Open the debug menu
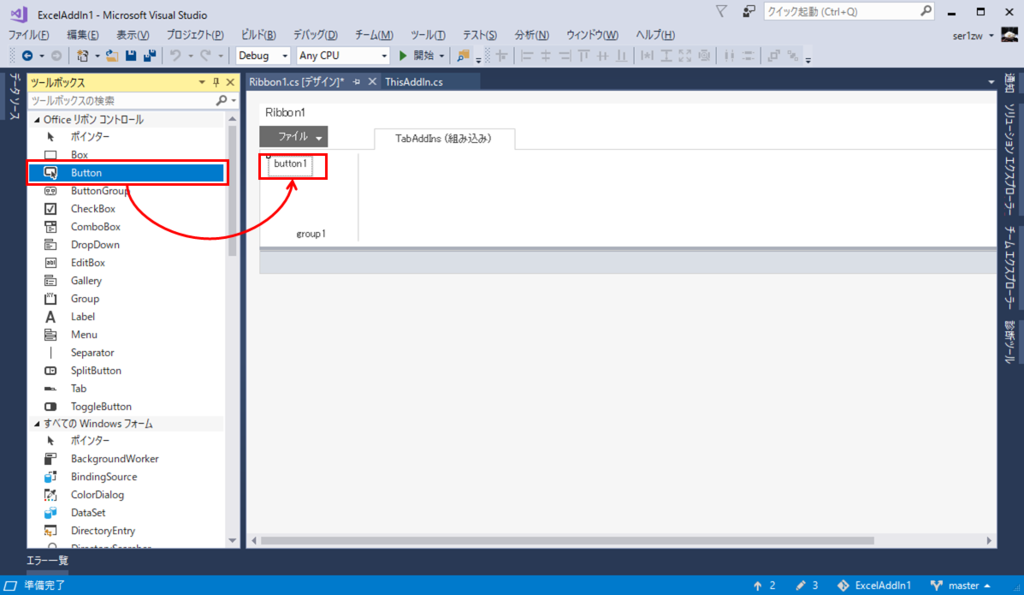This screenshot has height=595, width=1024. pos(315,35)
